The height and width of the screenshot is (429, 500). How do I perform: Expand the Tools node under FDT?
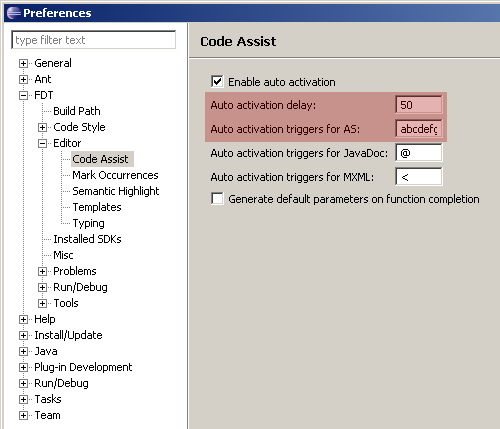pyautogui.click(x=42, y=303)
